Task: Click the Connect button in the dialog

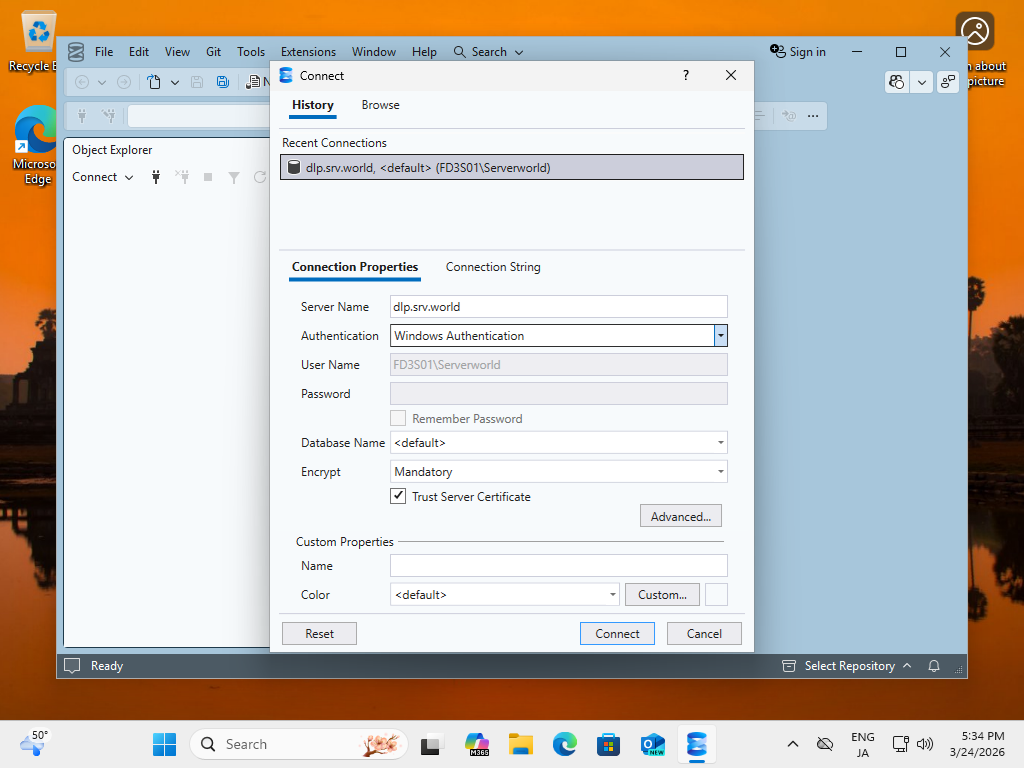Action: coord(617,633)
